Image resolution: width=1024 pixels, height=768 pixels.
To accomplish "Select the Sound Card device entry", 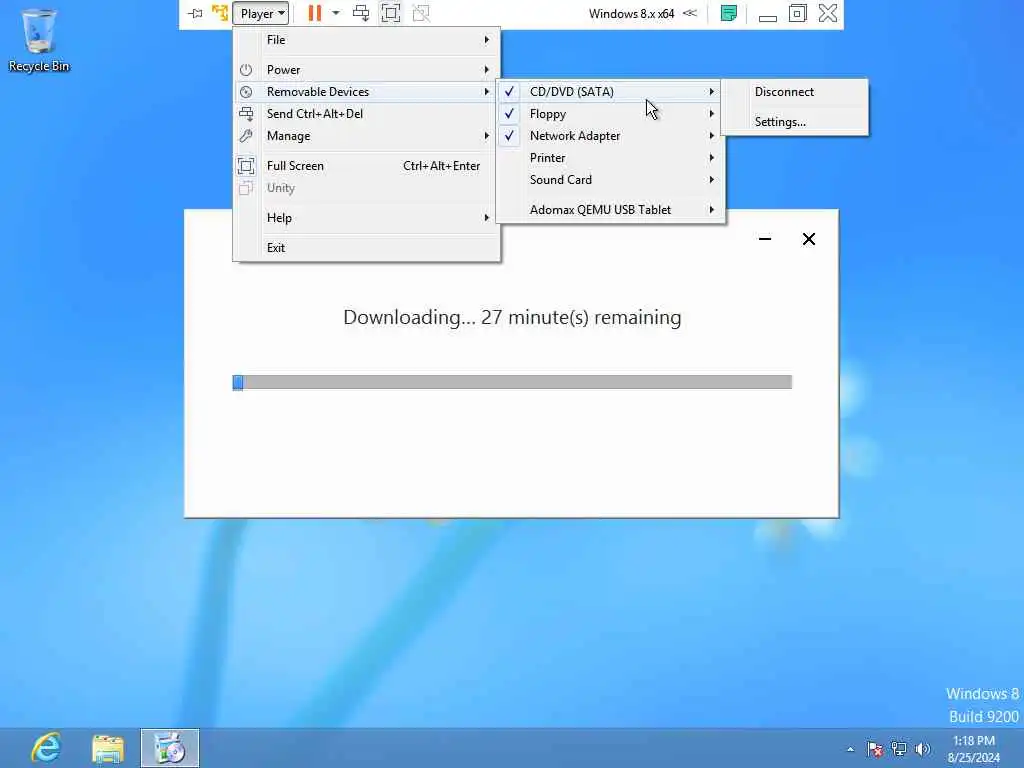I will click(611, 180).
